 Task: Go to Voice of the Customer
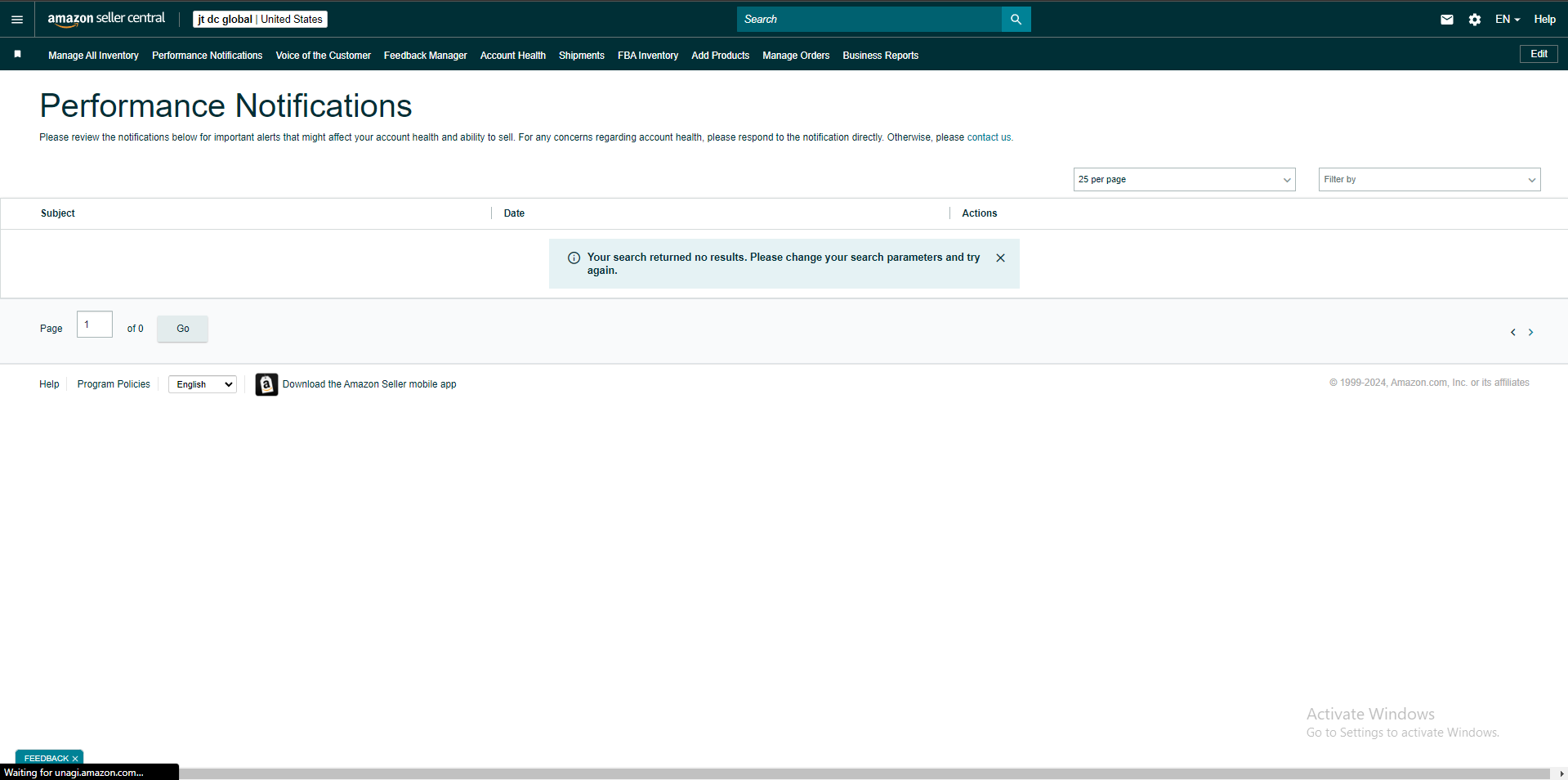323,56
